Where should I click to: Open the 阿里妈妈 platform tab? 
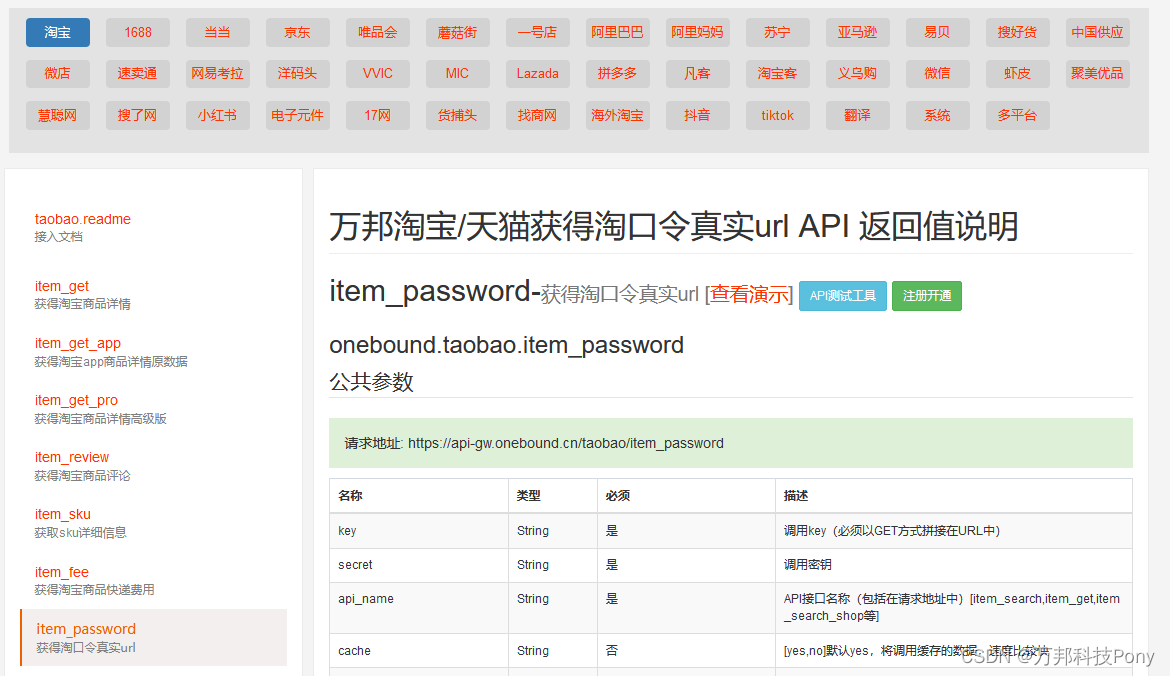(697, 32)
